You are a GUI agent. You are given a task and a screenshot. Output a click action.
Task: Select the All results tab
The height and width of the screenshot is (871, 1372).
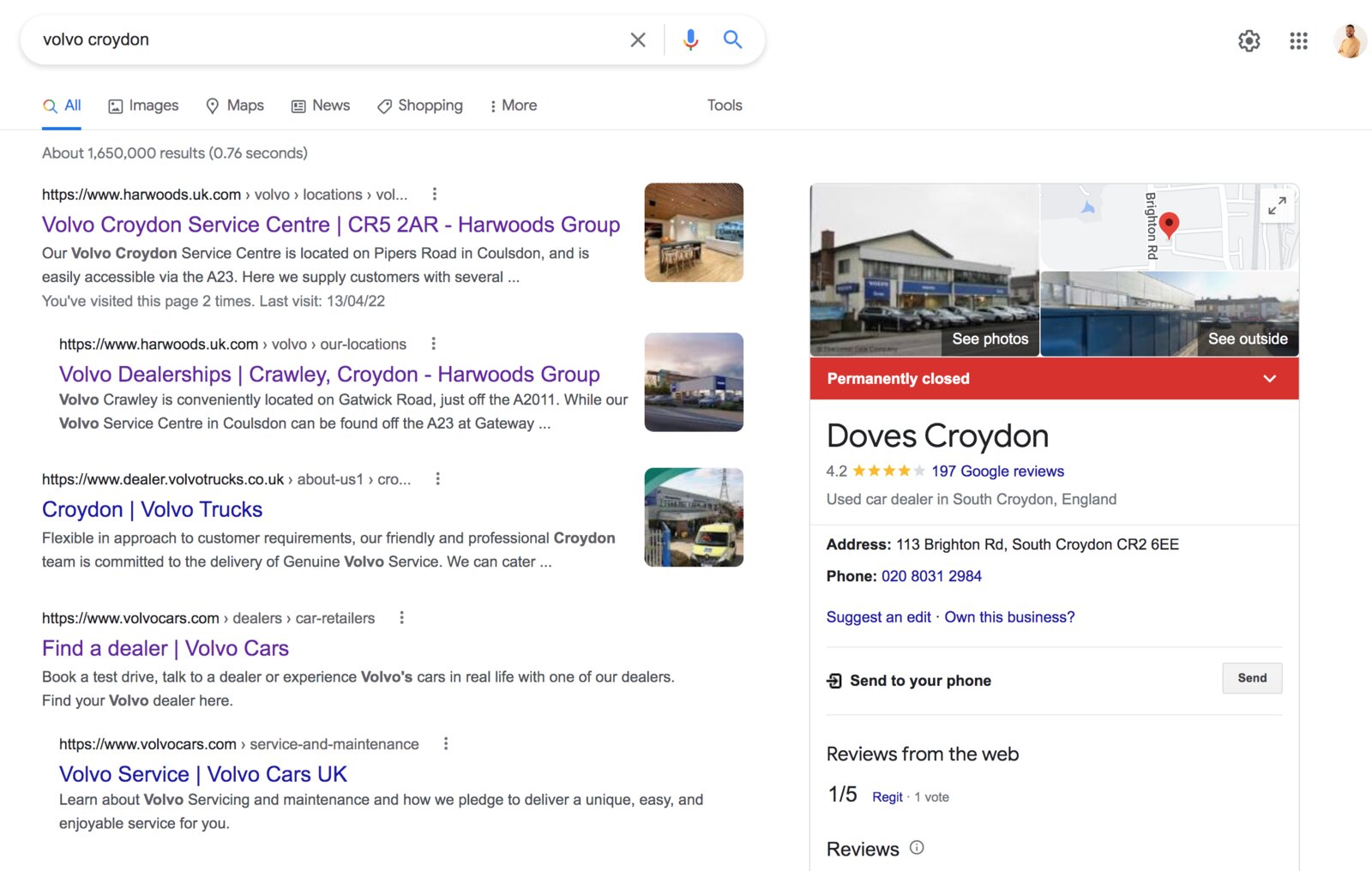pos(62,105)
